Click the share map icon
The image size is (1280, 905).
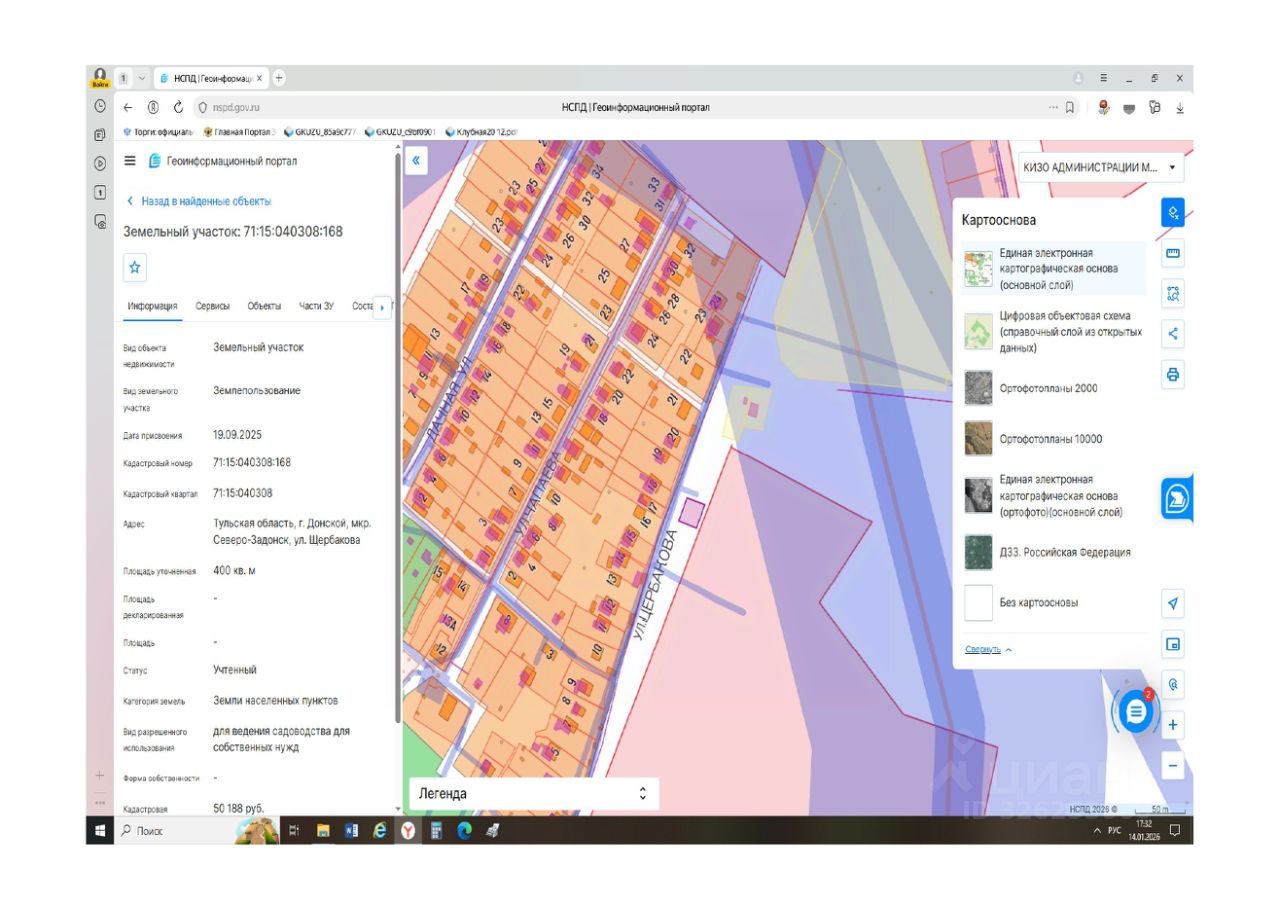[x=1173, y=334]
